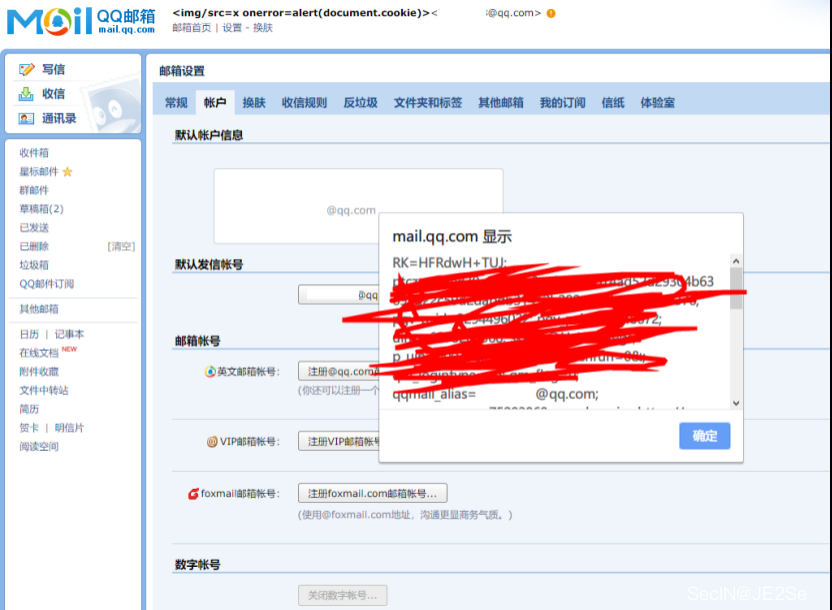Open 在线文档 in the sidebar
The image size is (832, 610).
[x=39, y=353]
